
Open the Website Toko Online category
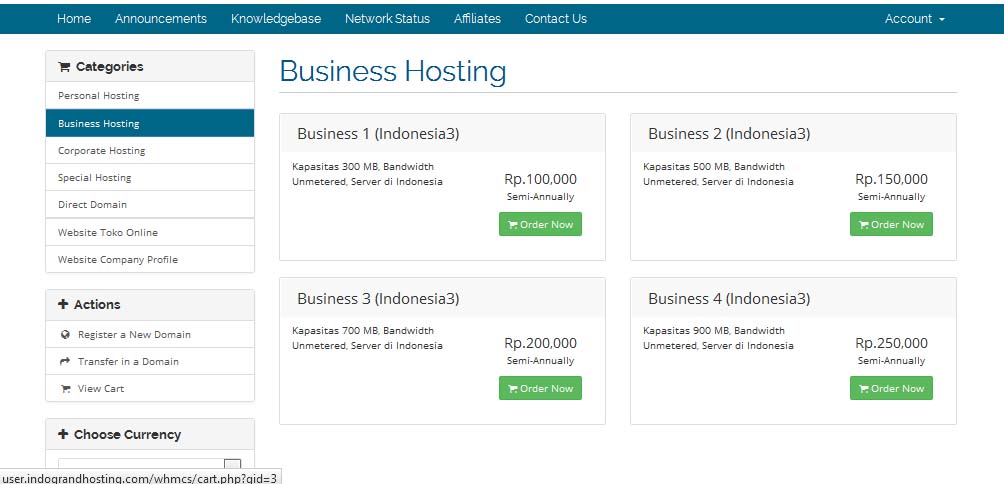coord(108,233)
